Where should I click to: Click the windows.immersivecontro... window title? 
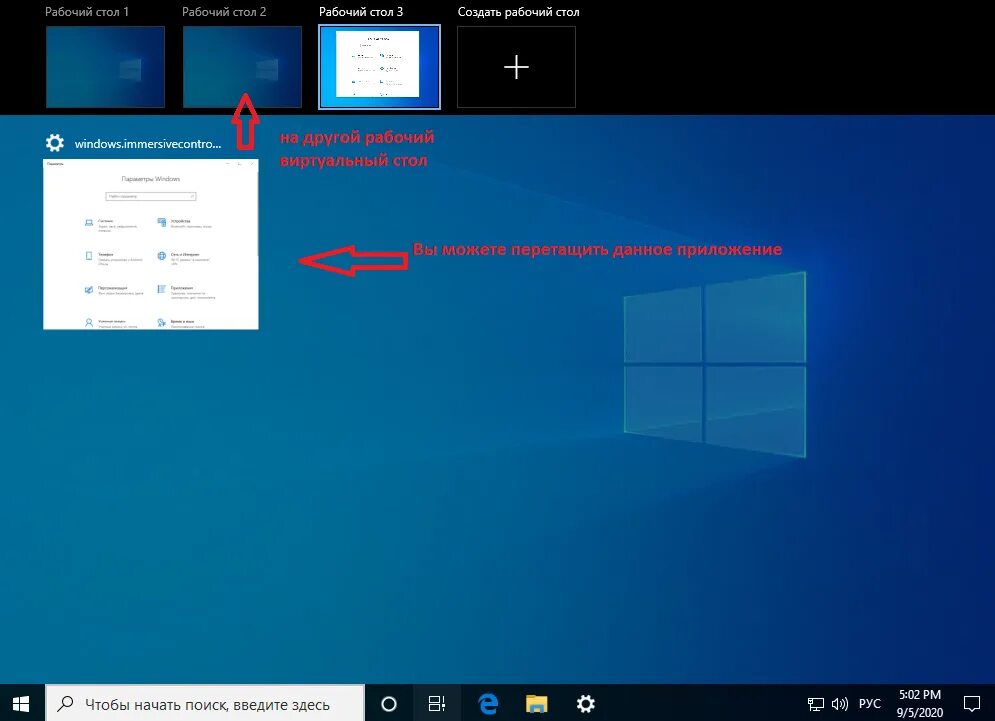pyautogui.click(x=148, y=144)
